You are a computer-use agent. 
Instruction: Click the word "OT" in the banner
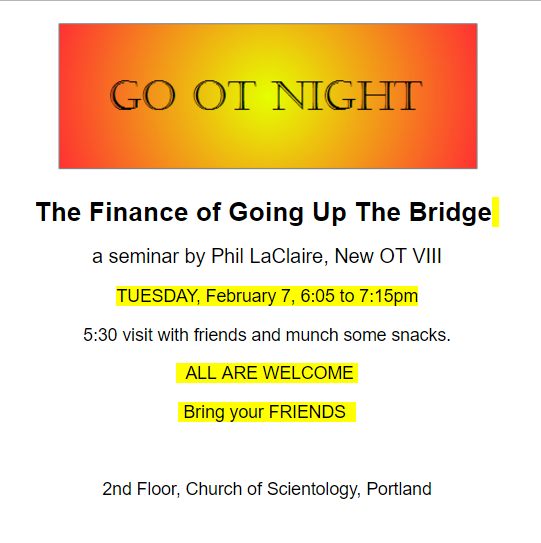(224, 96)
